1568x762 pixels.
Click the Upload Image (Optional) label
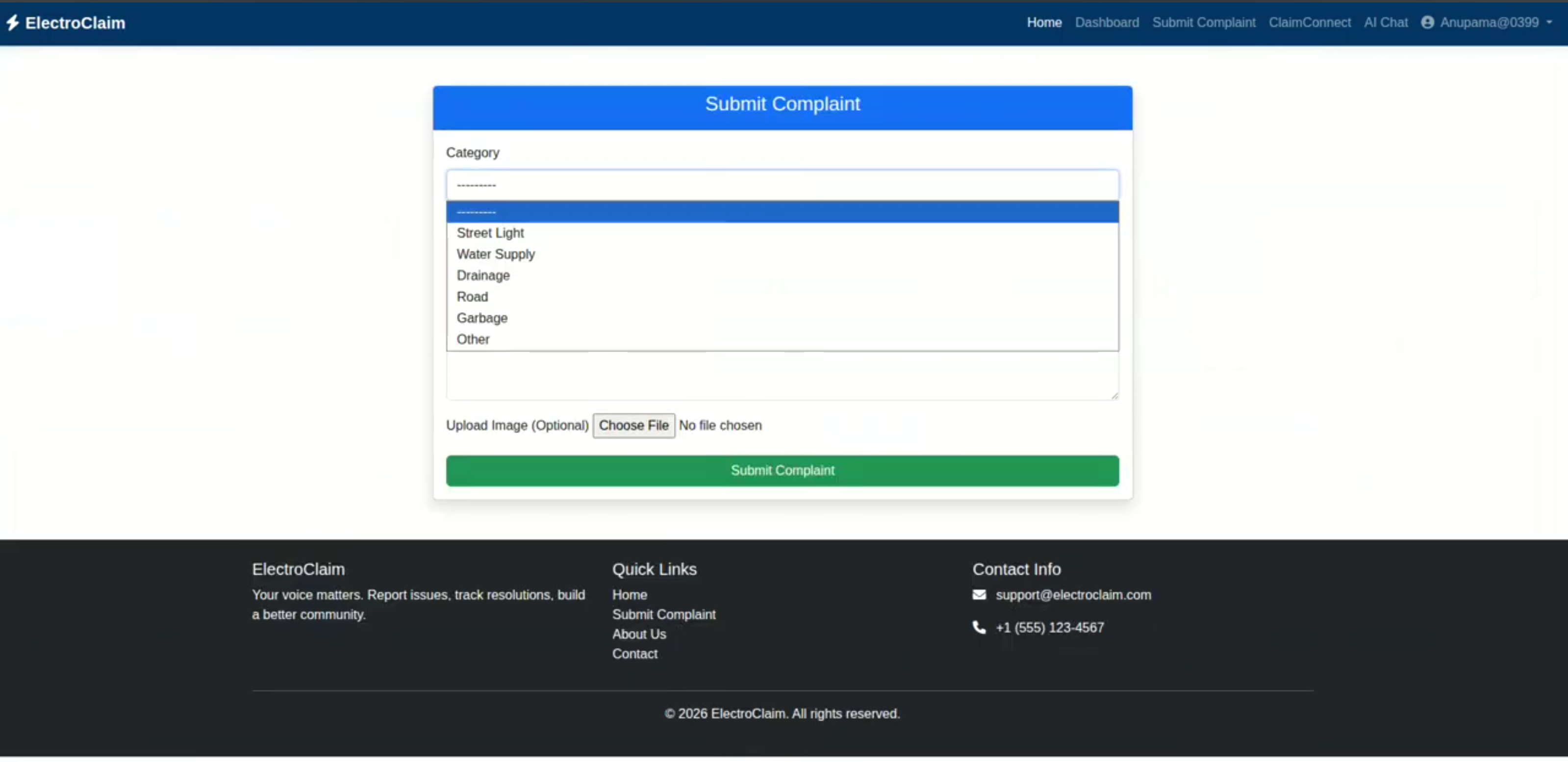pyautogui.click(x=517, y=426)
